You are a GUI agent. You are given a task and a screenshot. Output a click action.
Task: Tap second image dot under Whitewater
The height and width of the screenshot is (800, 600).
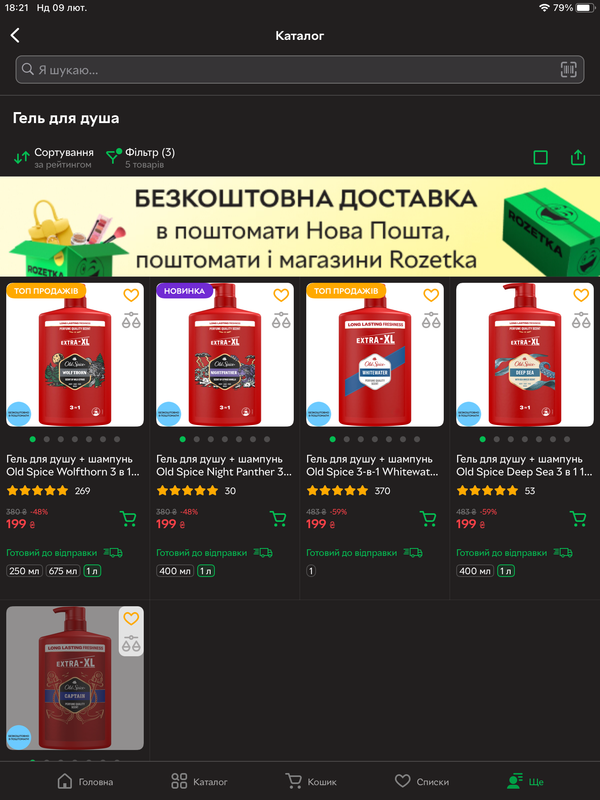pyautogui.click(x=347, y=439)
